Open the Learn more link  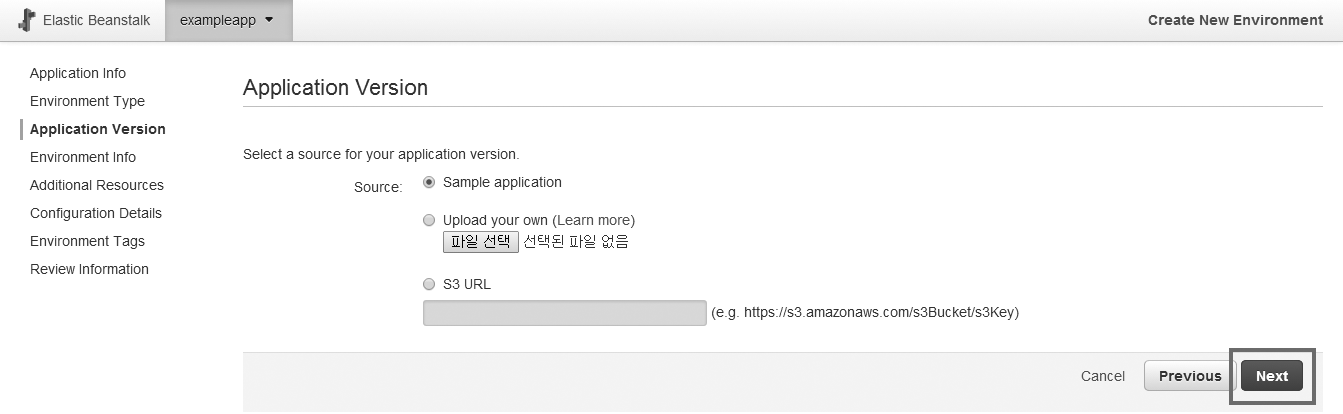tap(593, 220)
